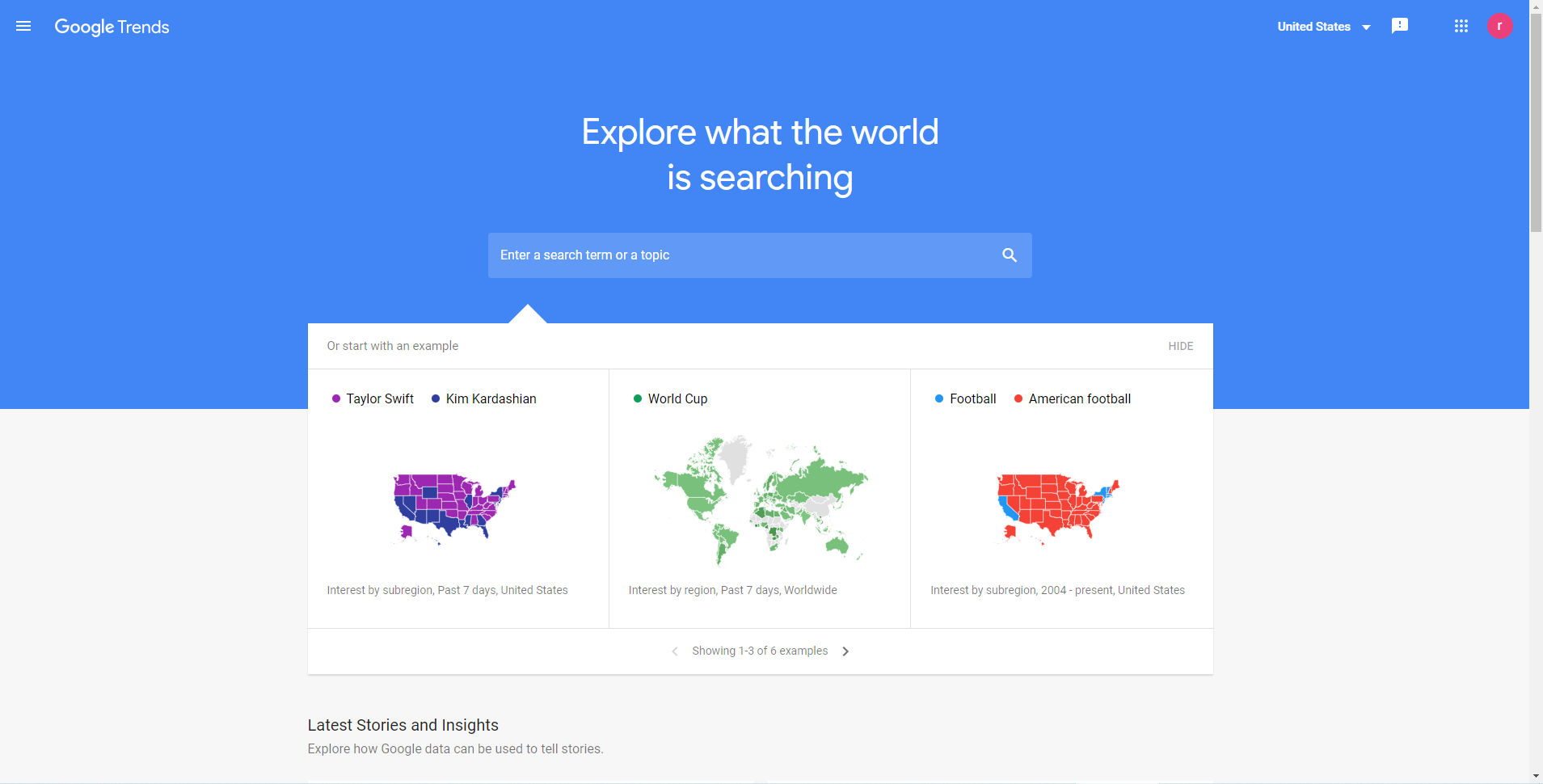This screenshot has width=1543, height=784.
Task: Open the hamburger main menu
Action: pyautogui.click(x=23, y=27)
